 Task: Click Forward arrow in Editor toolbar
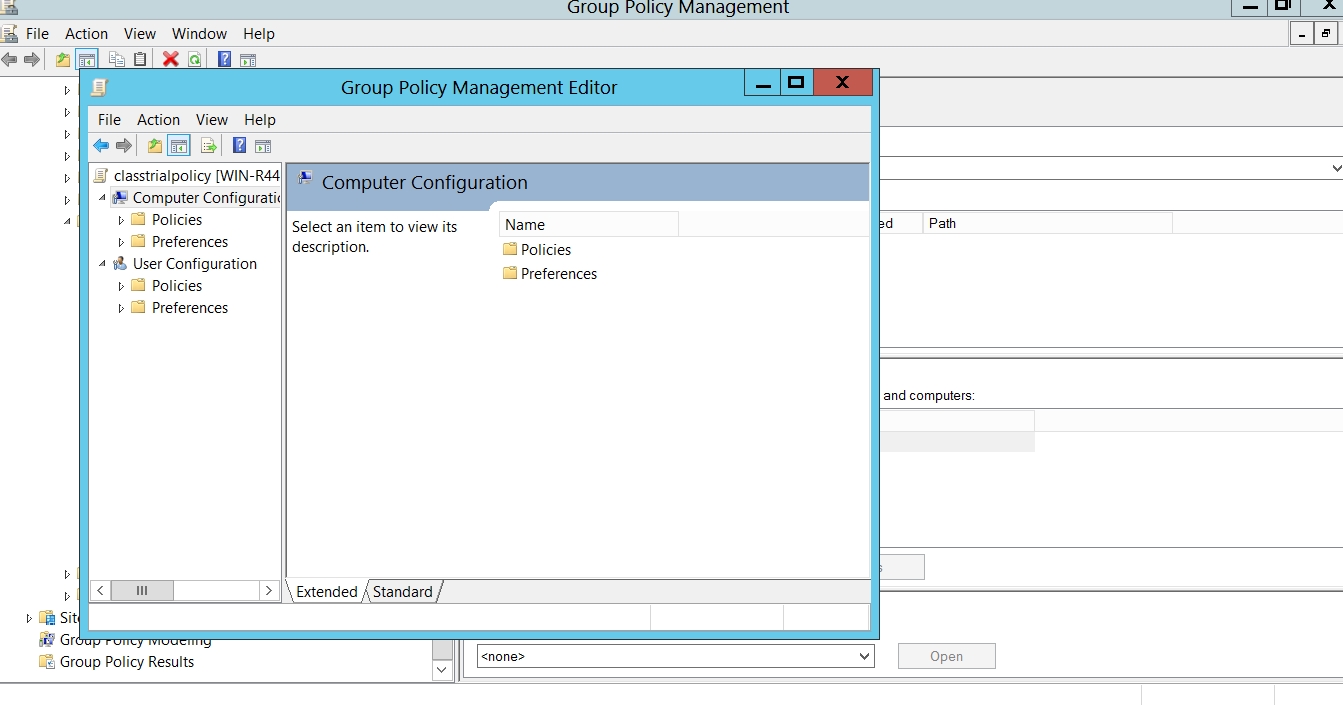click(124, 146)
